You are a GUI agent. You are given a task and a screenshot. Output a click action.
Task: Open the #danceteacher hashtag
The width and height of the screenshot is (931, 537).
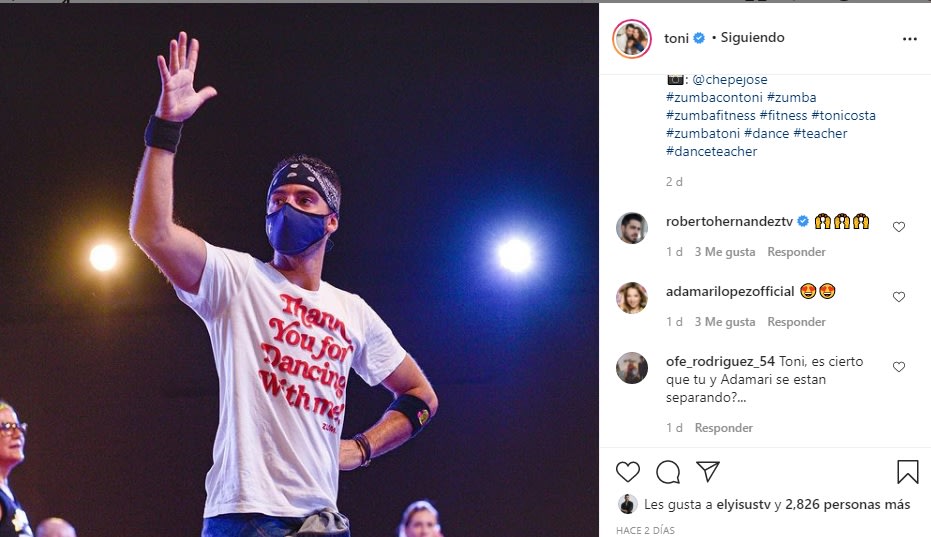coord(711,152)
